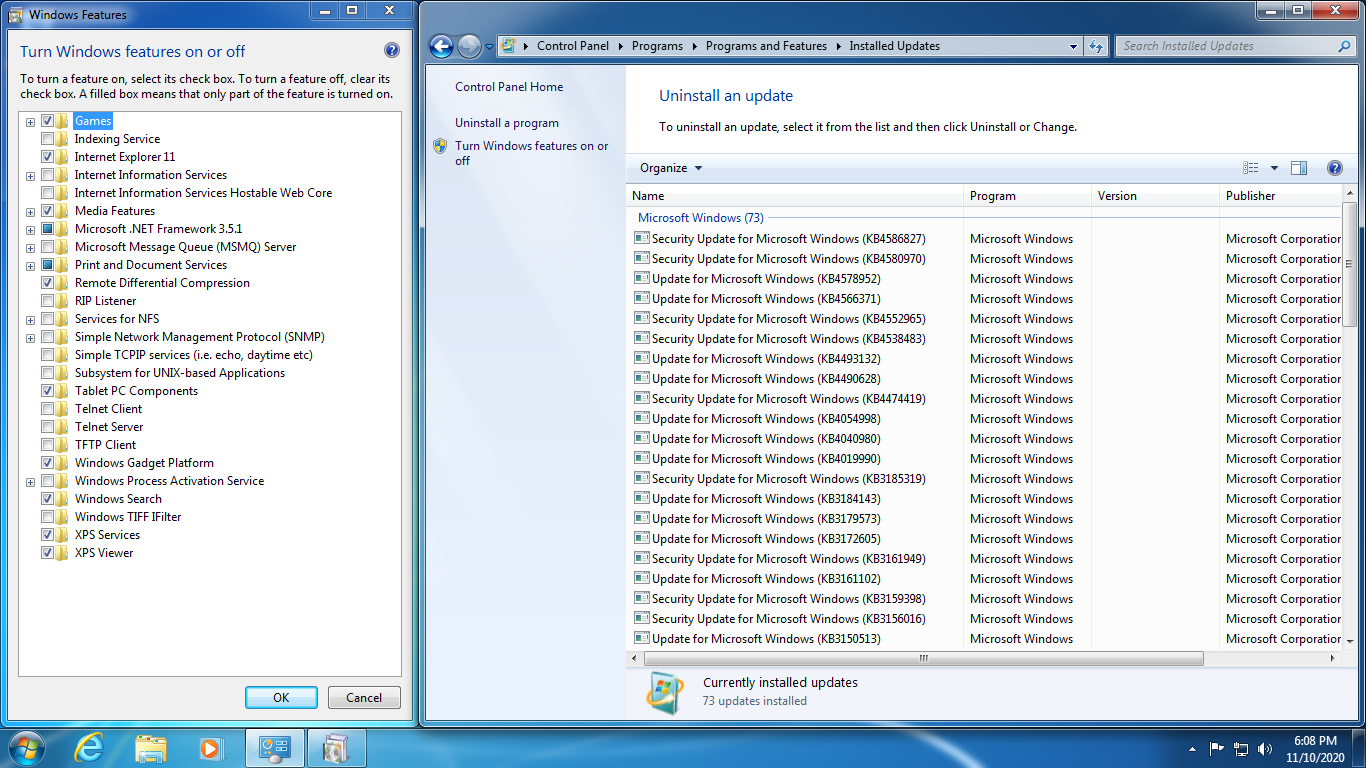
Task: Uncheck the Games feature checkbox
Action: (x=47, y=121)
